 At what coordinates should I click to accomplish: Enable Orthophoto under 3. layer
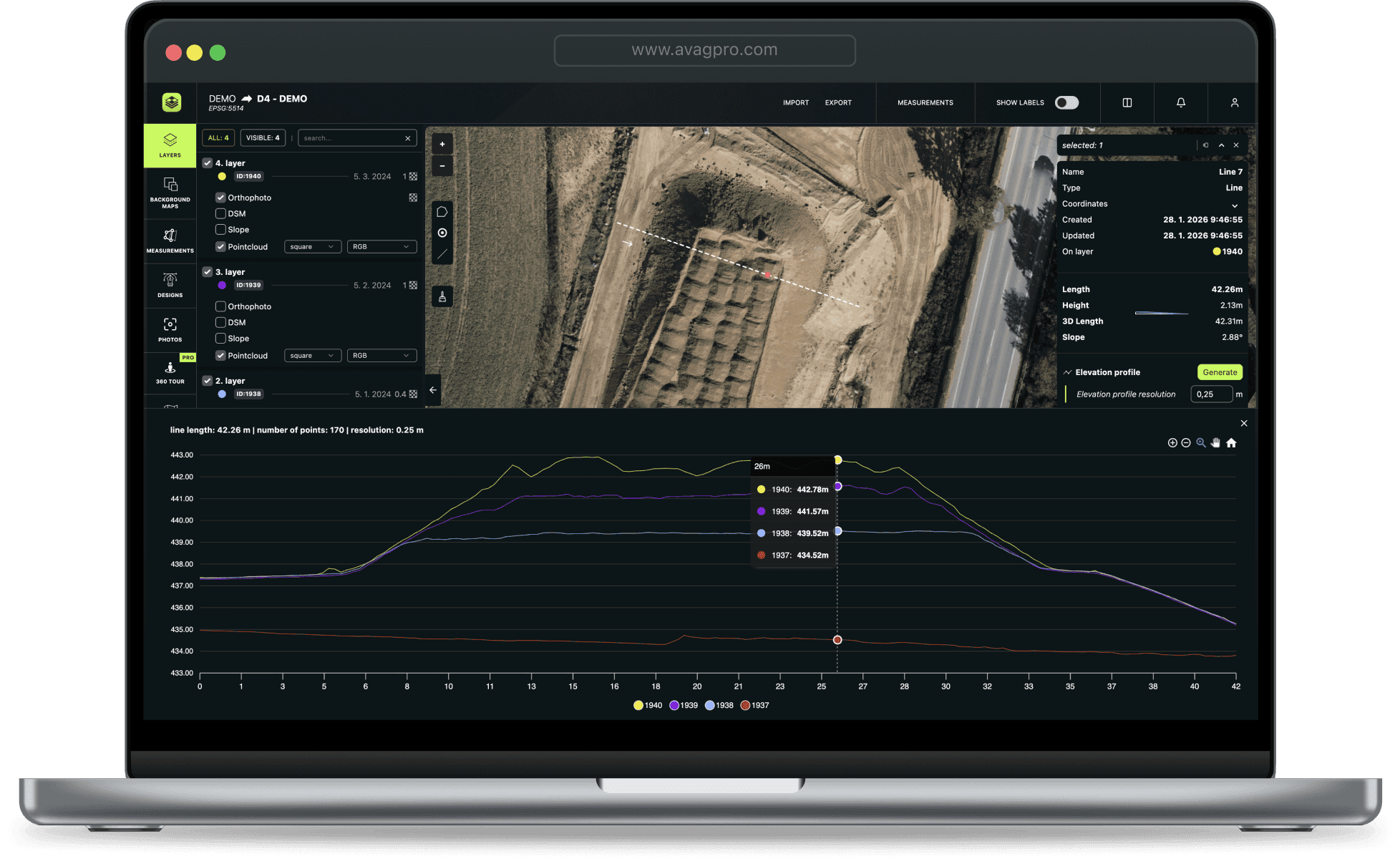click(220, 306)
